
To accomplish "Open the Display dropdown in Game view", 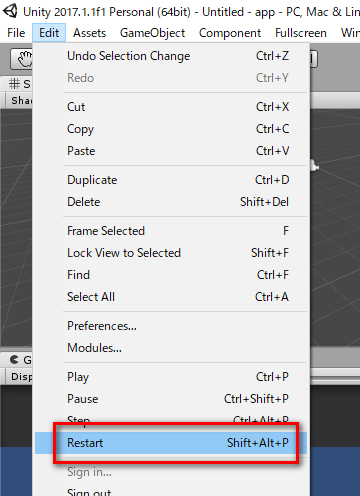I will click(19, 377).
